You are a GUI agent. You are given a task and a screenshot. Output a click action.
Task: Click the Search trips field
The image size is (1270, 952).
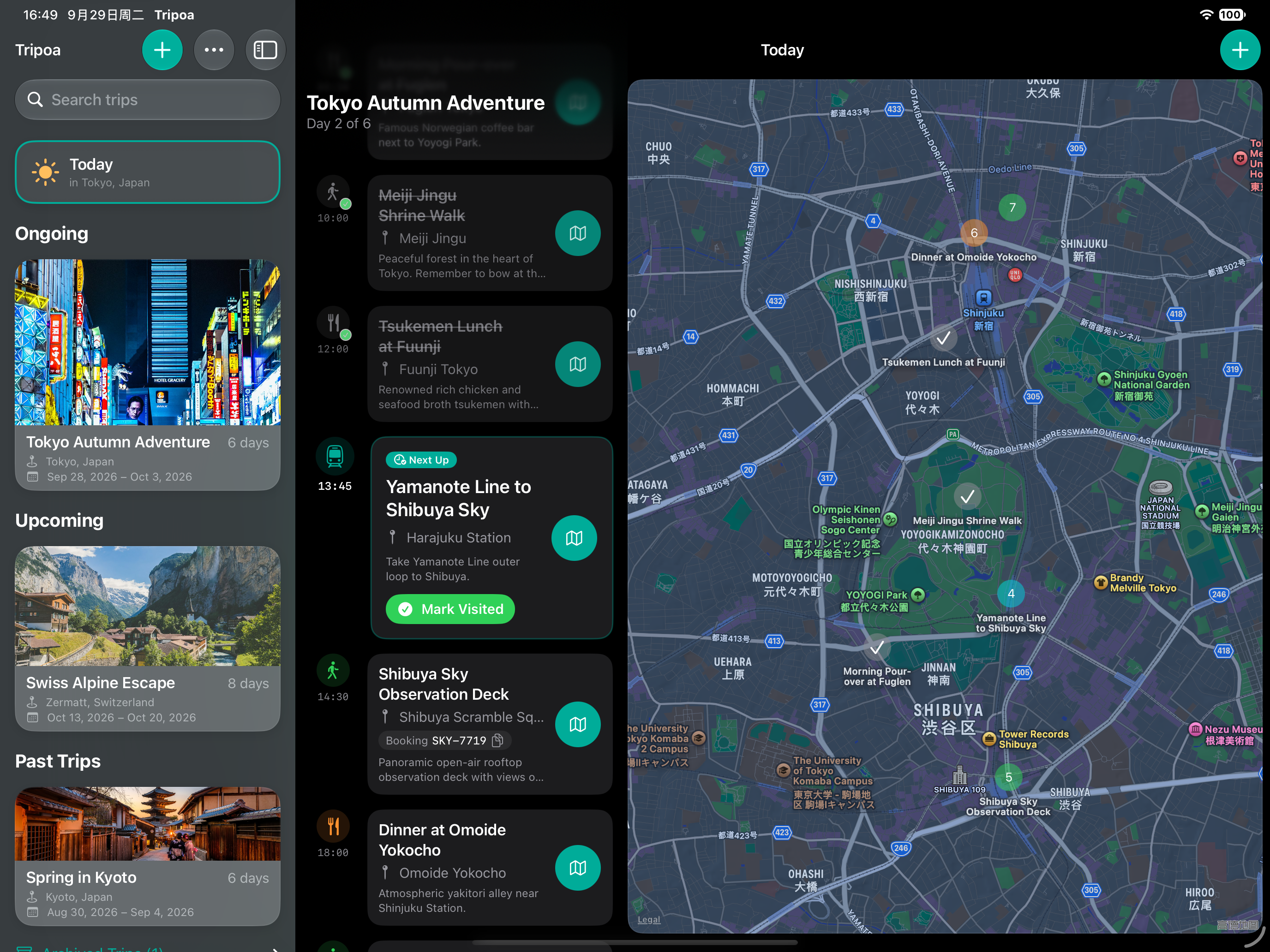[148, 100]
